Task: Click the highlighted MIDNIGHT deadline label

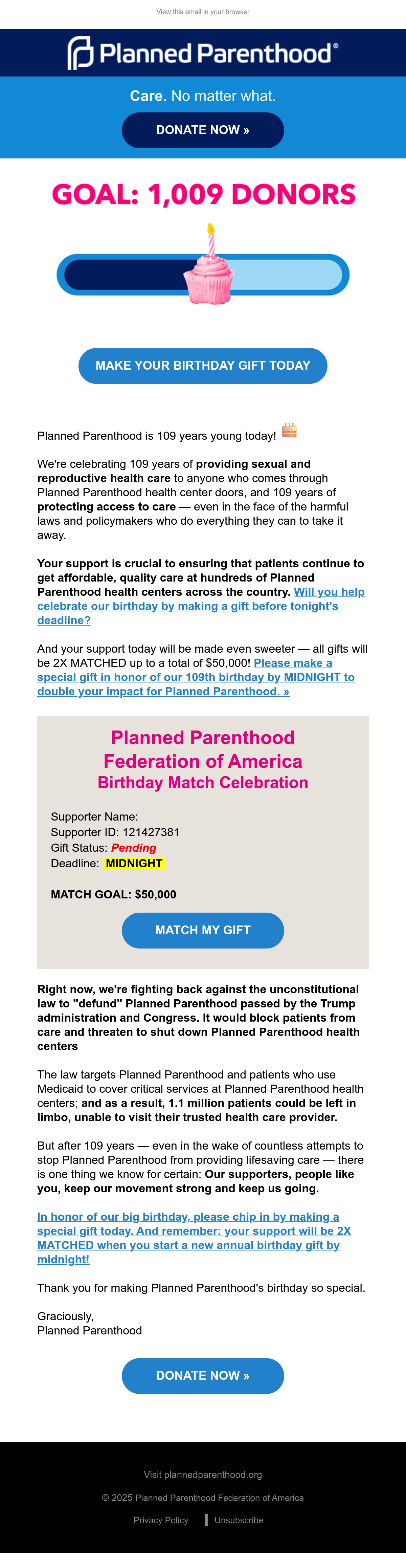Action: click(x=134, y=863)
